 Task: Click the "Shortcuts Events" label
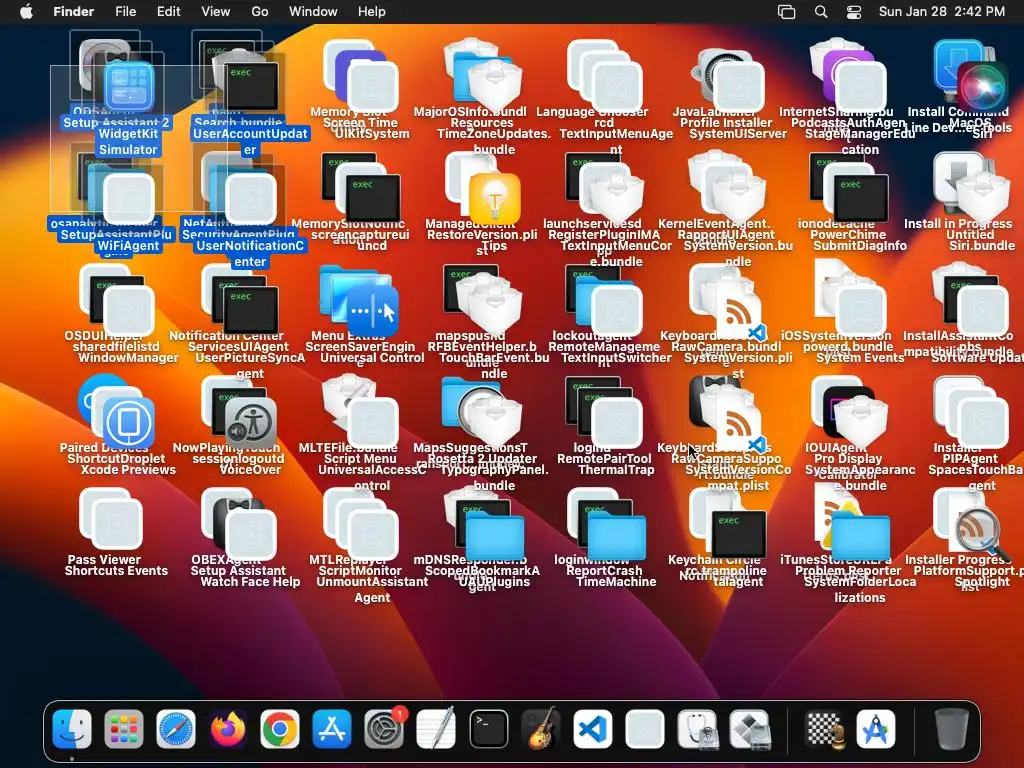coord(116,571)
